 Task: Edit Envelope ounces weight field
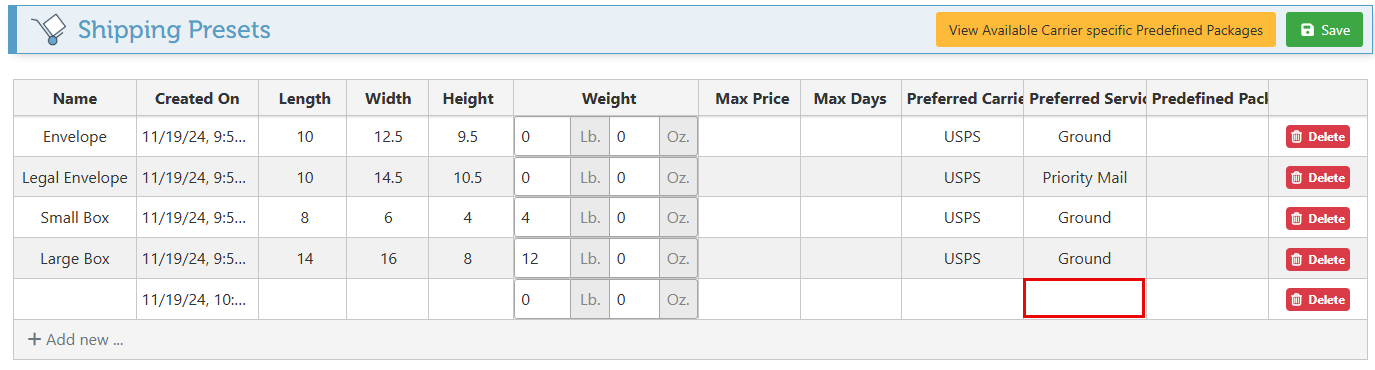(x=635, y=137)
